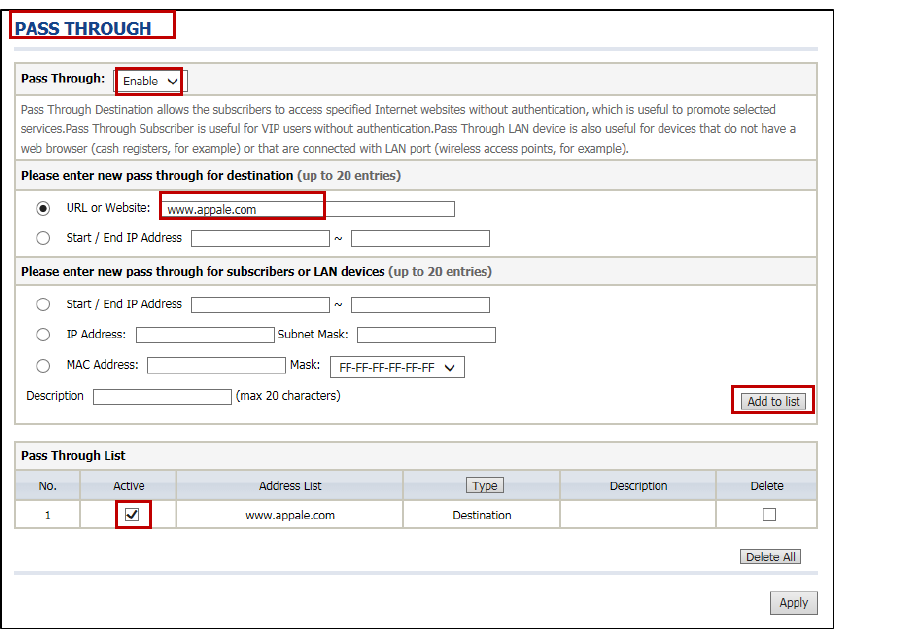Click the PASS THROUGH heading
Image resolution: width=900 pixels, height=629 pixels.
(83, 29)
